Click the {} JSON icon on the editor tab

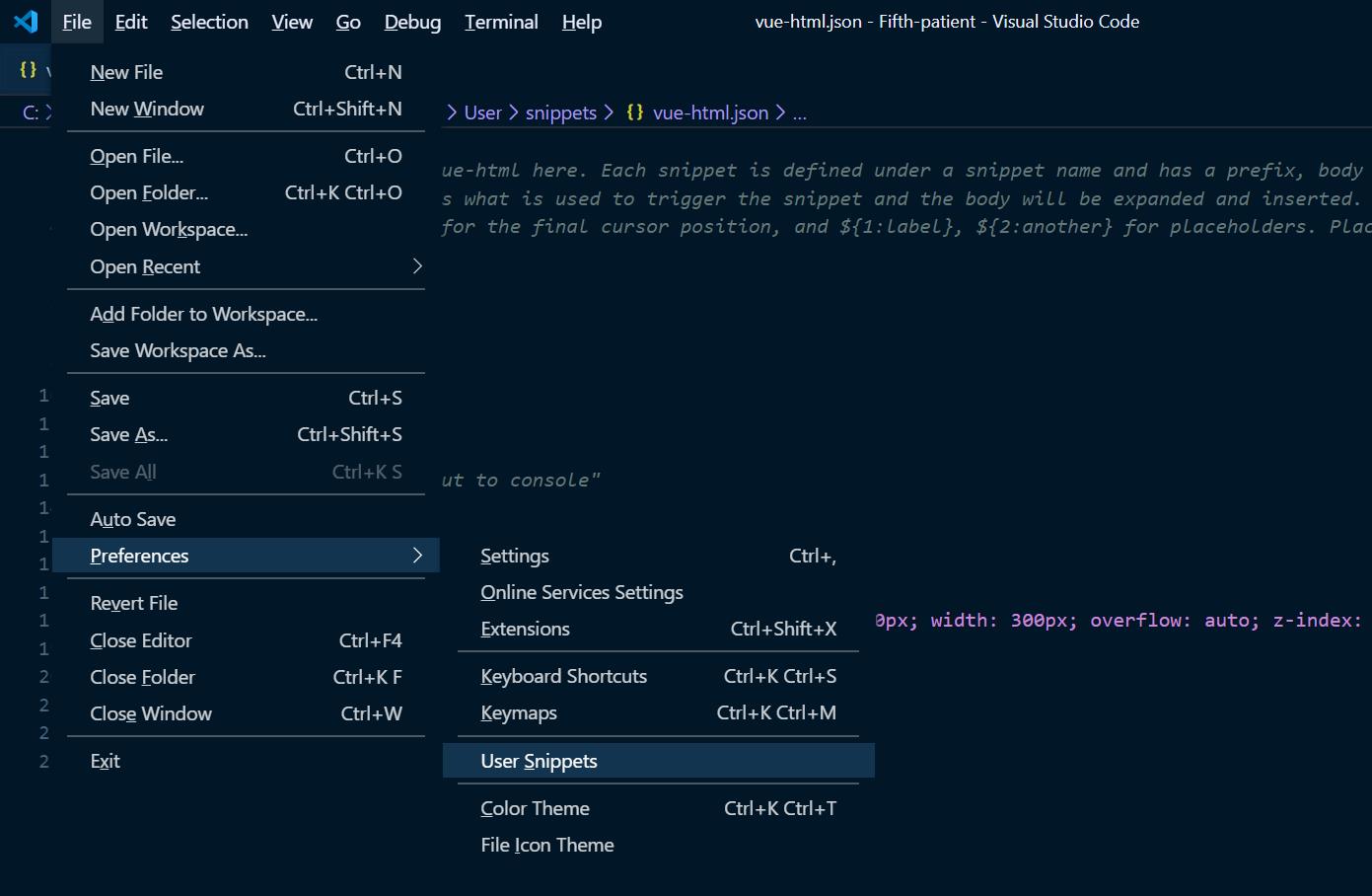pos(26,69)
